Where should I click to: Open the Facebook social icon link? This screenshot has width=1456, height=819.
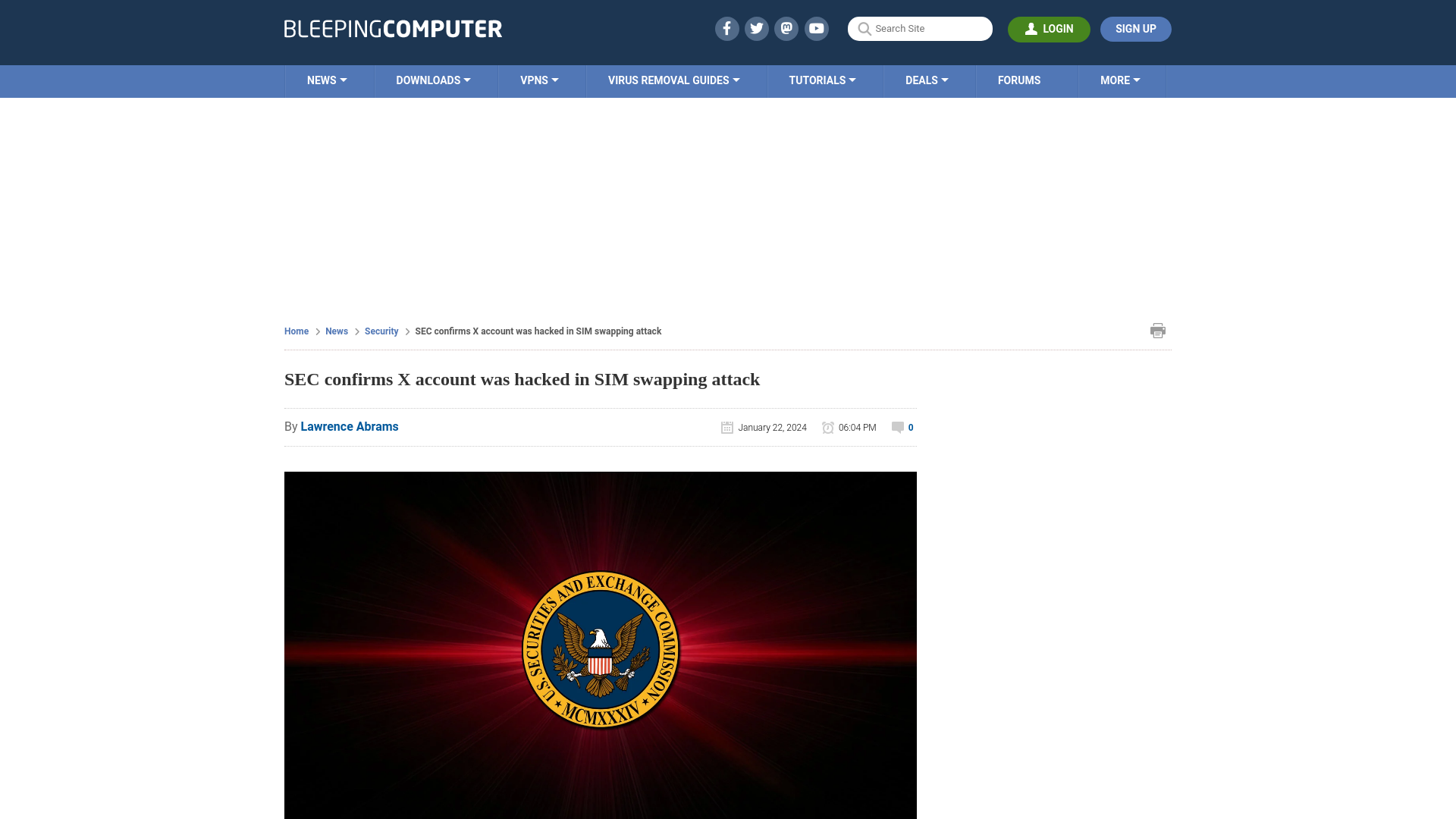tap(727, 29)
